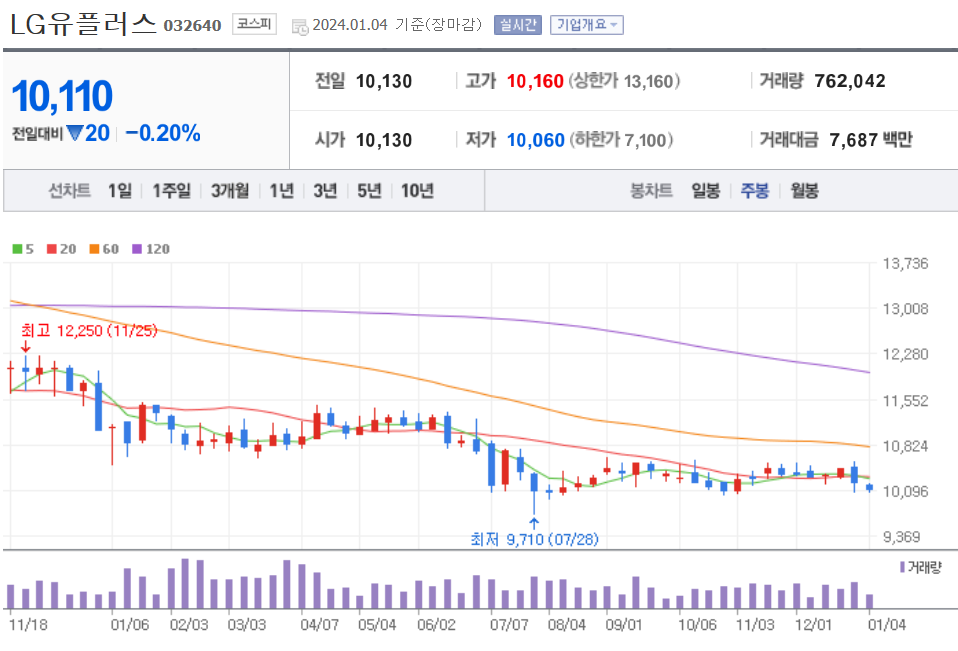
Task: Click the current price 10,110
Action: point(62,96)
